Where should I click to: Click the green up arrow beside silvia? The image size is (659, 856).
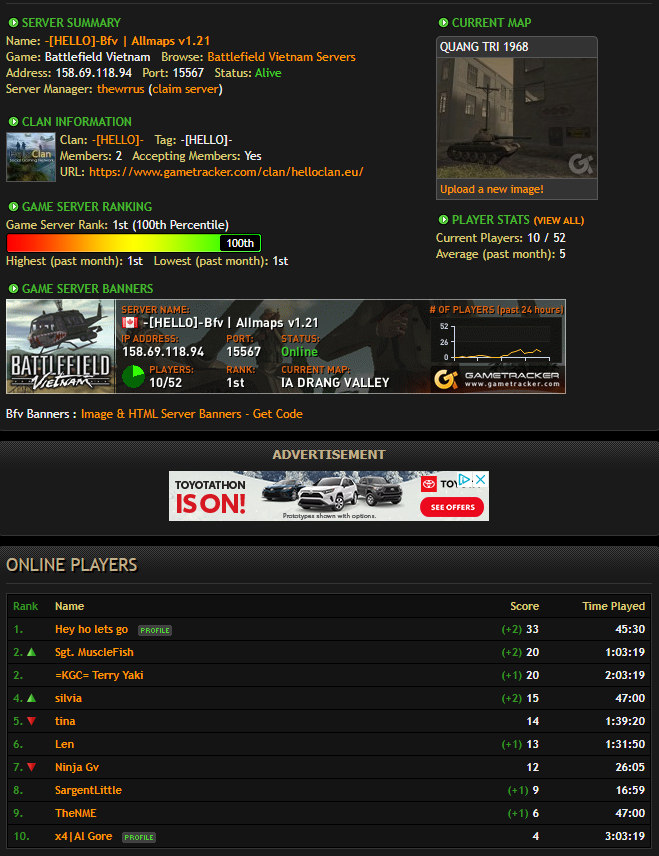tap(32, 698)
